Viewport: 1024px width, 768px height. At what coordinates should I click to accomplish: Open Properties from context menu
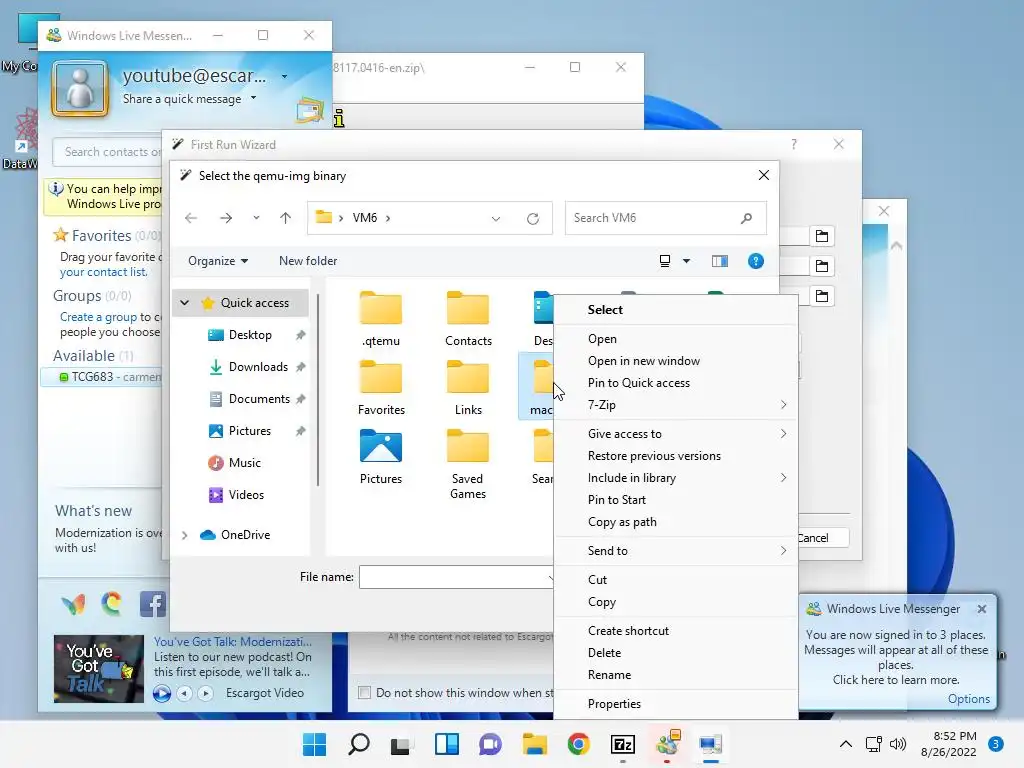pyautogui.click(x=675, y=704)
